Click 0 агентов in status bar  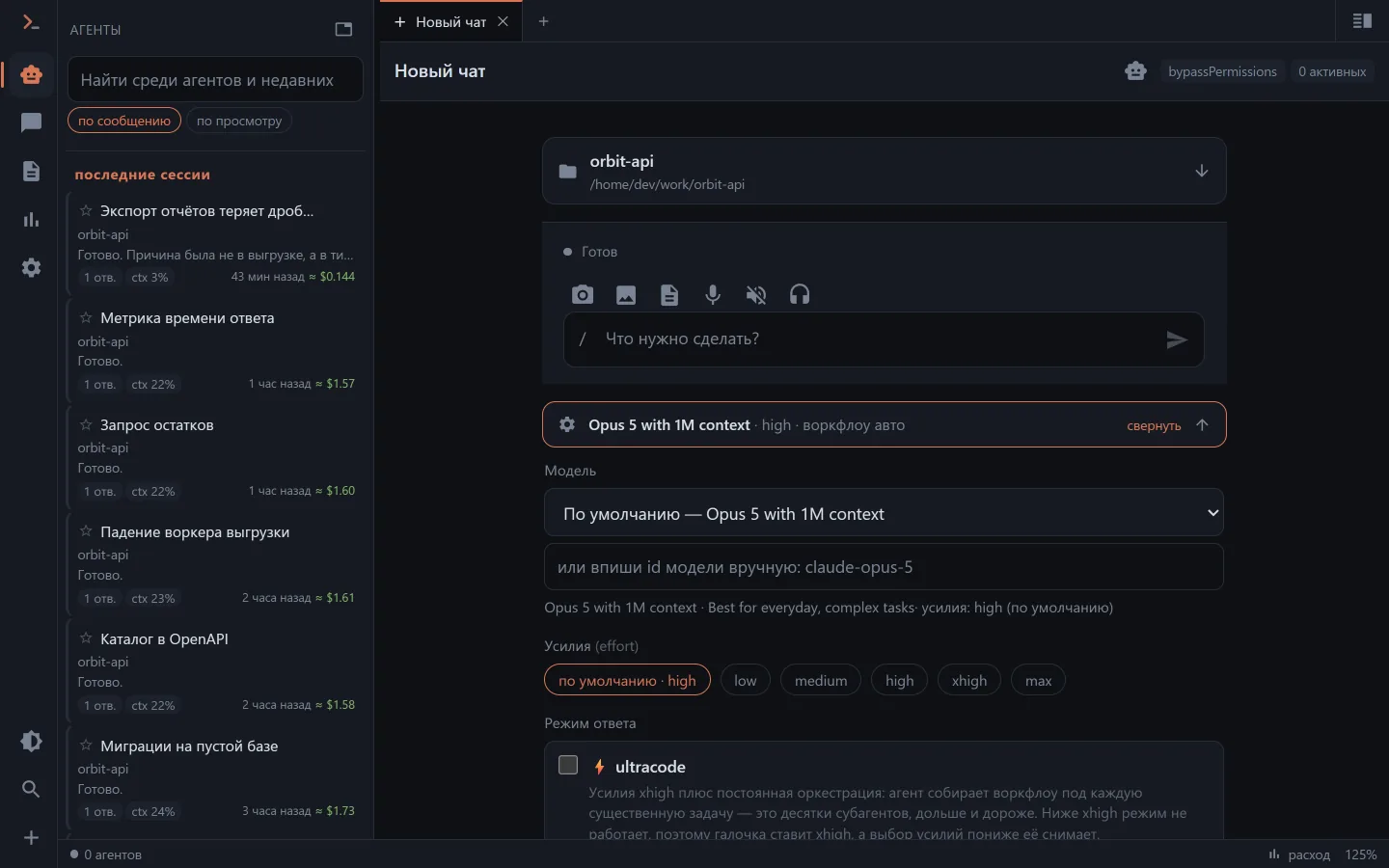(x=106, y=854)
